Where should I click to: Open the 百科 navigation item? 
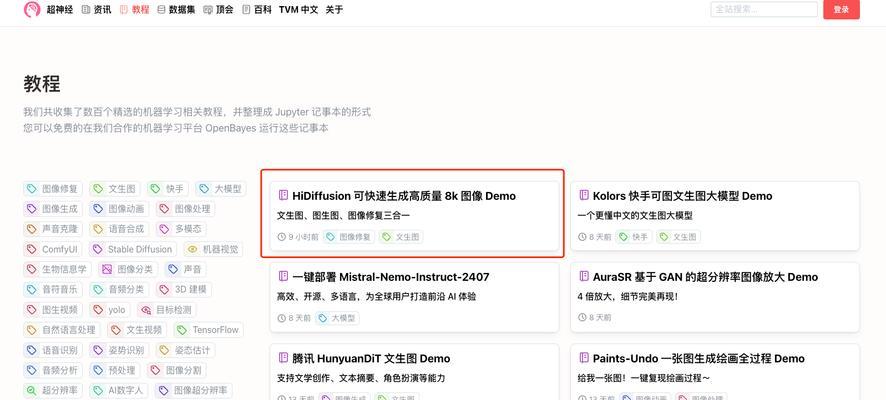click(257, 10)
